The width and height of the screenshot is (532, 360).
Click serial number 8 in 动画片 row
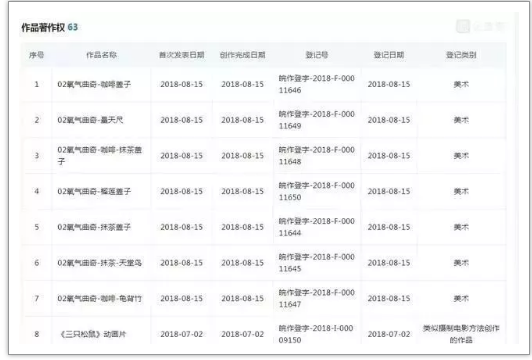coord(37,334)
